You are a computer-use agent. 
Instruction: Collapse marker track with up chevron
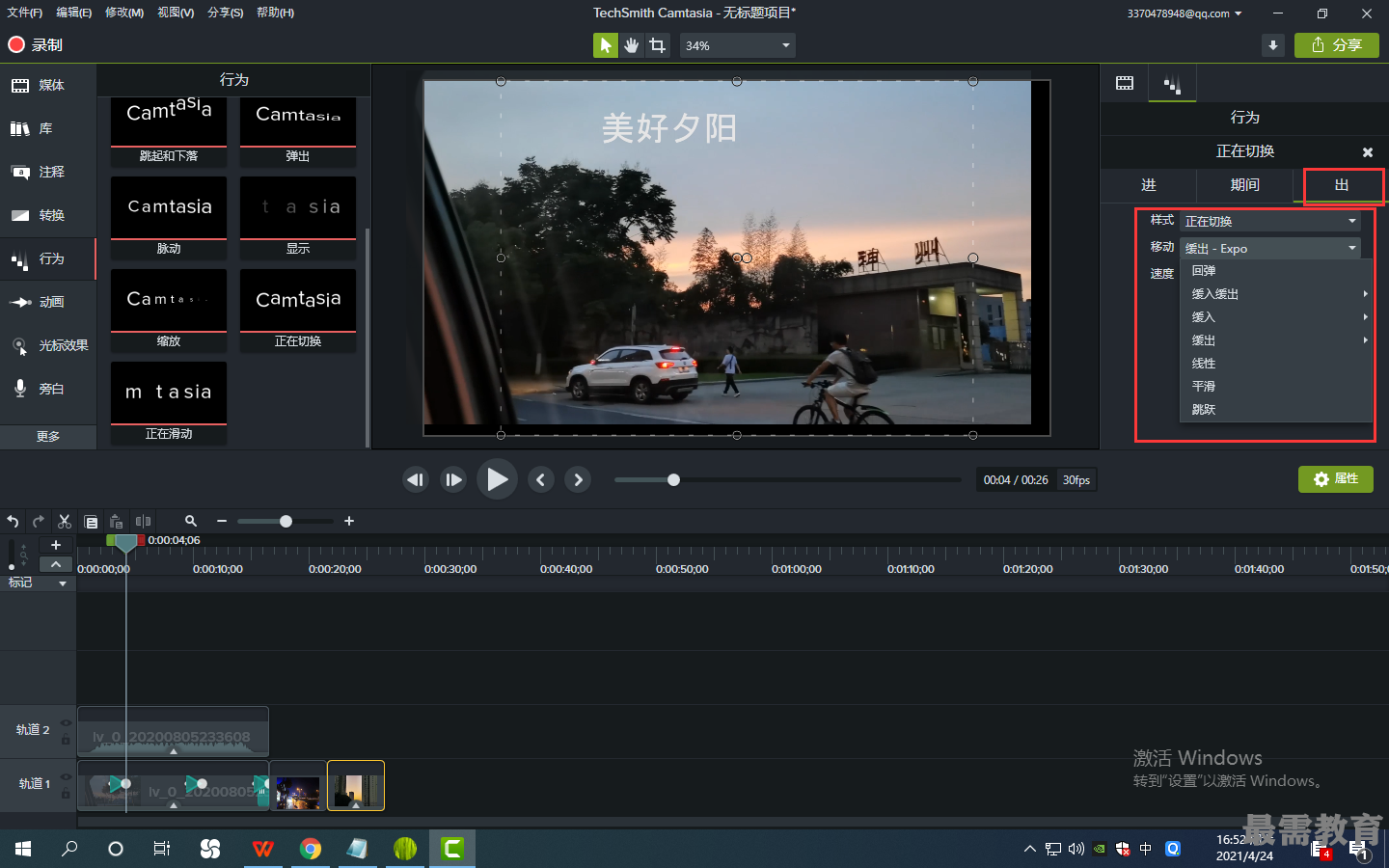(x=56, y=564)
